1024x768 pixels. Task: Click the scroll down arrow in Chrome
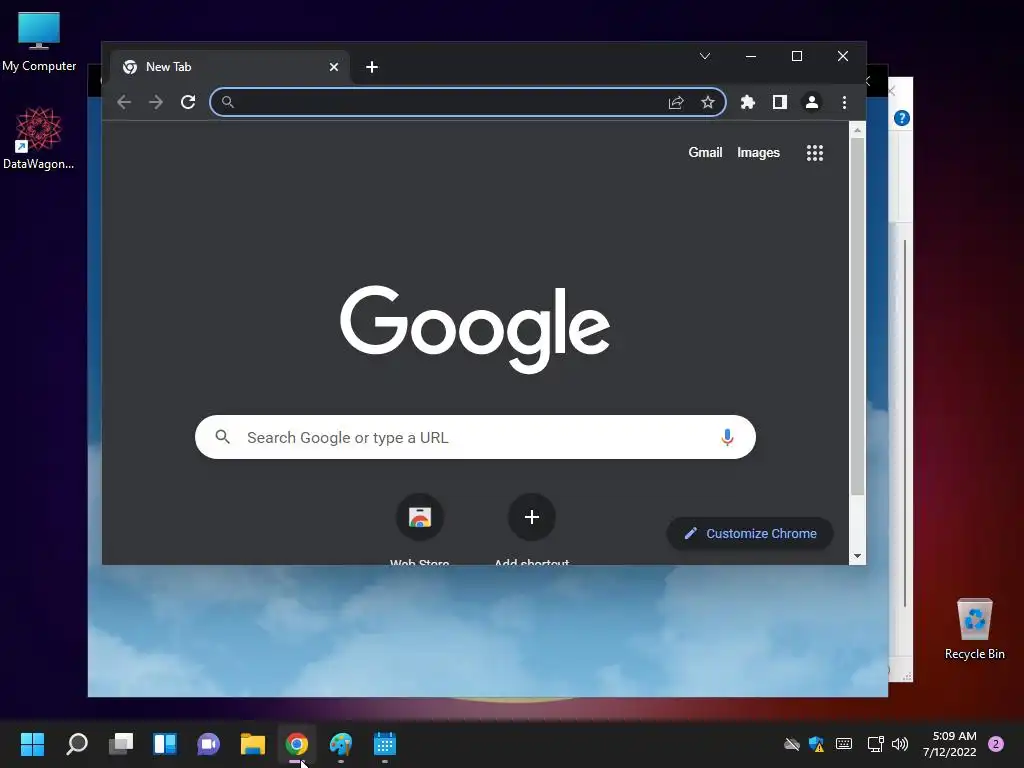857,556
